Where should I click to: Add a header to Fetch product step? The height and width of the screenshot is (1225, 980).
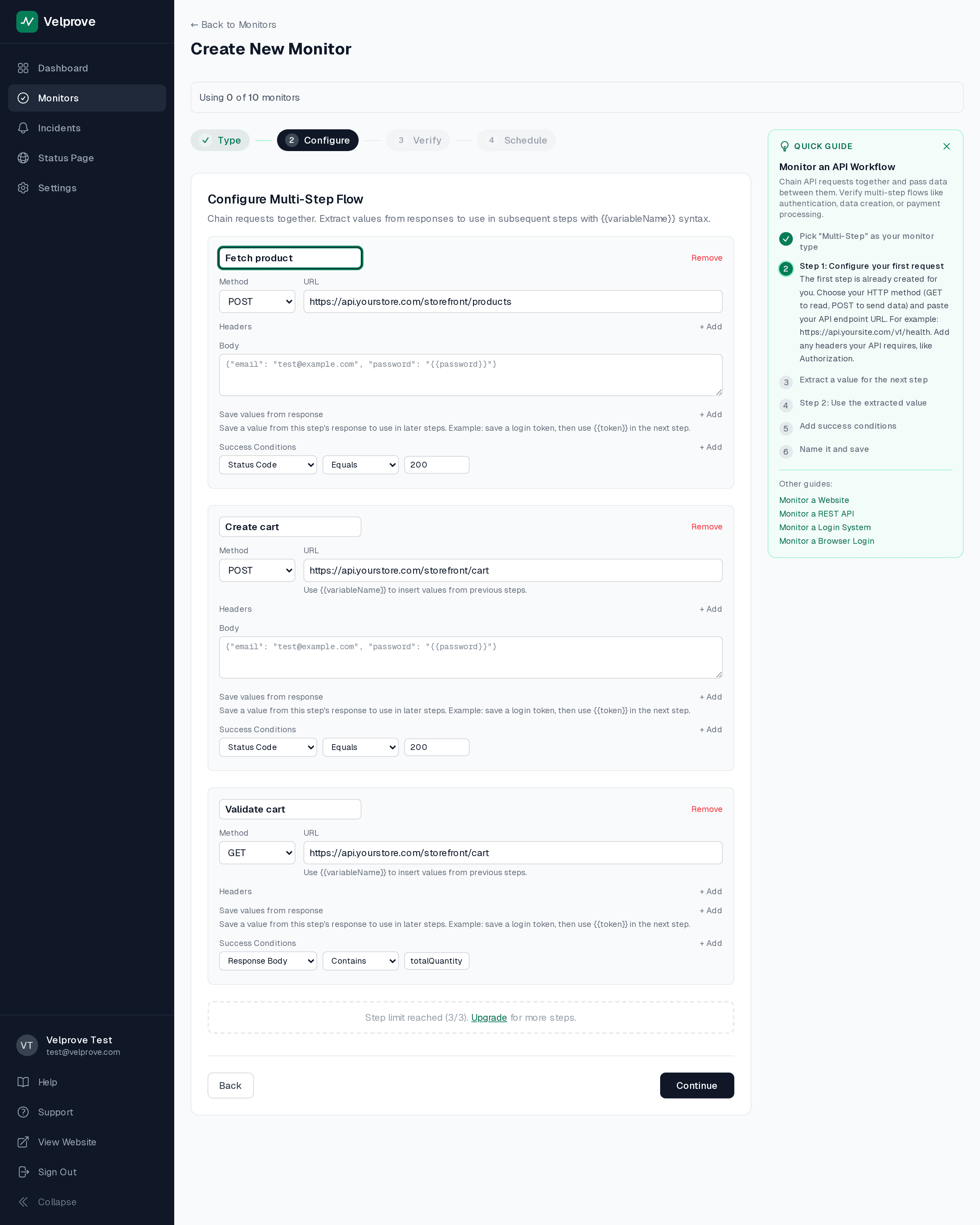pyautogui.click(x=711, y=327)
